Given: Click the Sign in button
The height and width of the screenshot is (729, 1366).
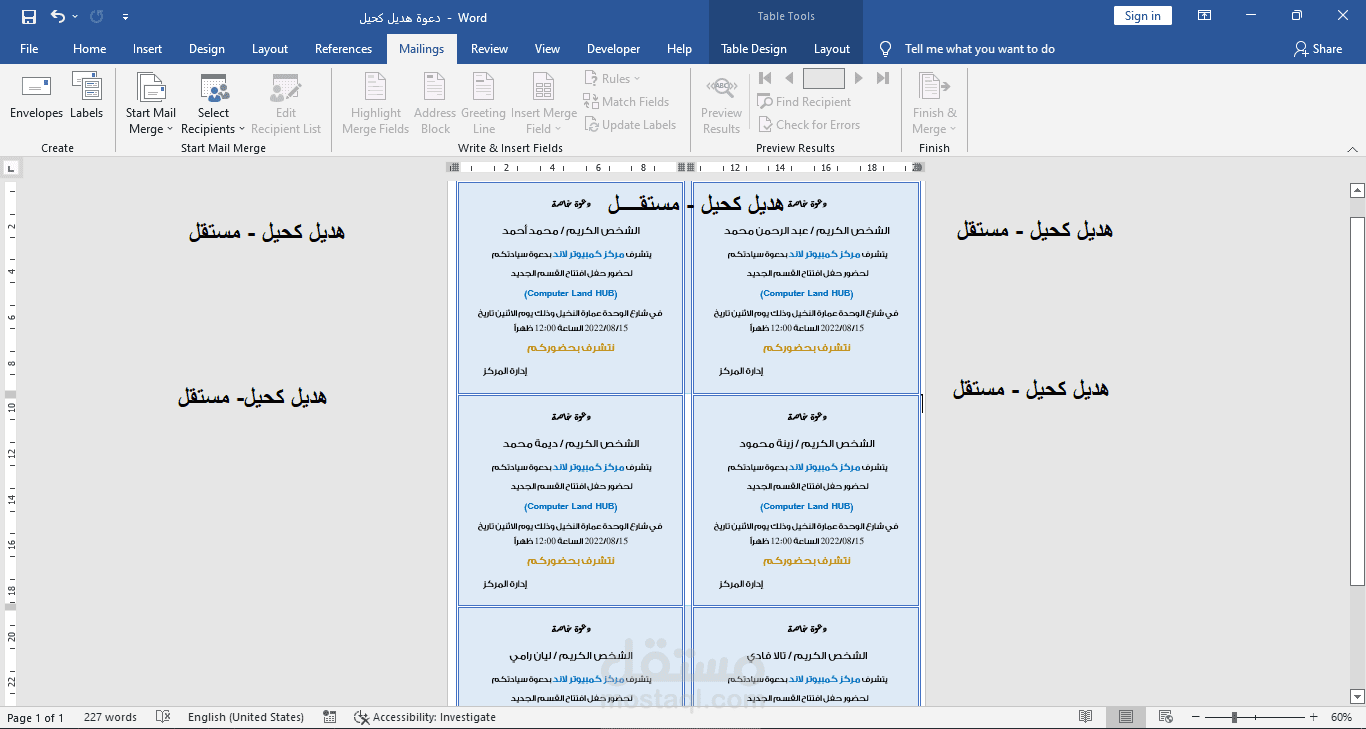Looking at the screenshot, I should 1143,15.
